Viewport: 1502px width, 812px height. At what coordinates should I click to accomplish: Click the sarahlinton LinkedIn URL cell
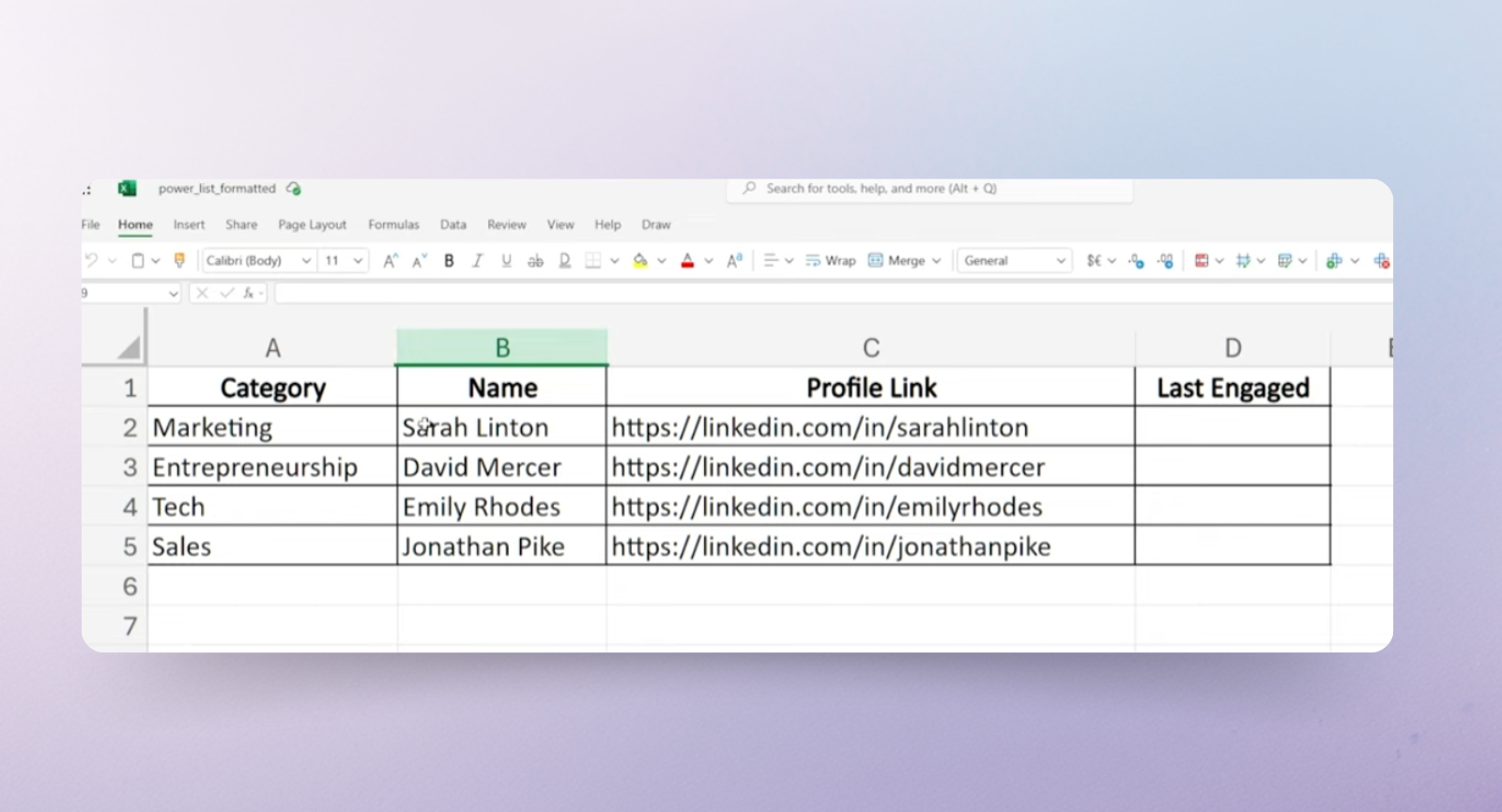870,427
